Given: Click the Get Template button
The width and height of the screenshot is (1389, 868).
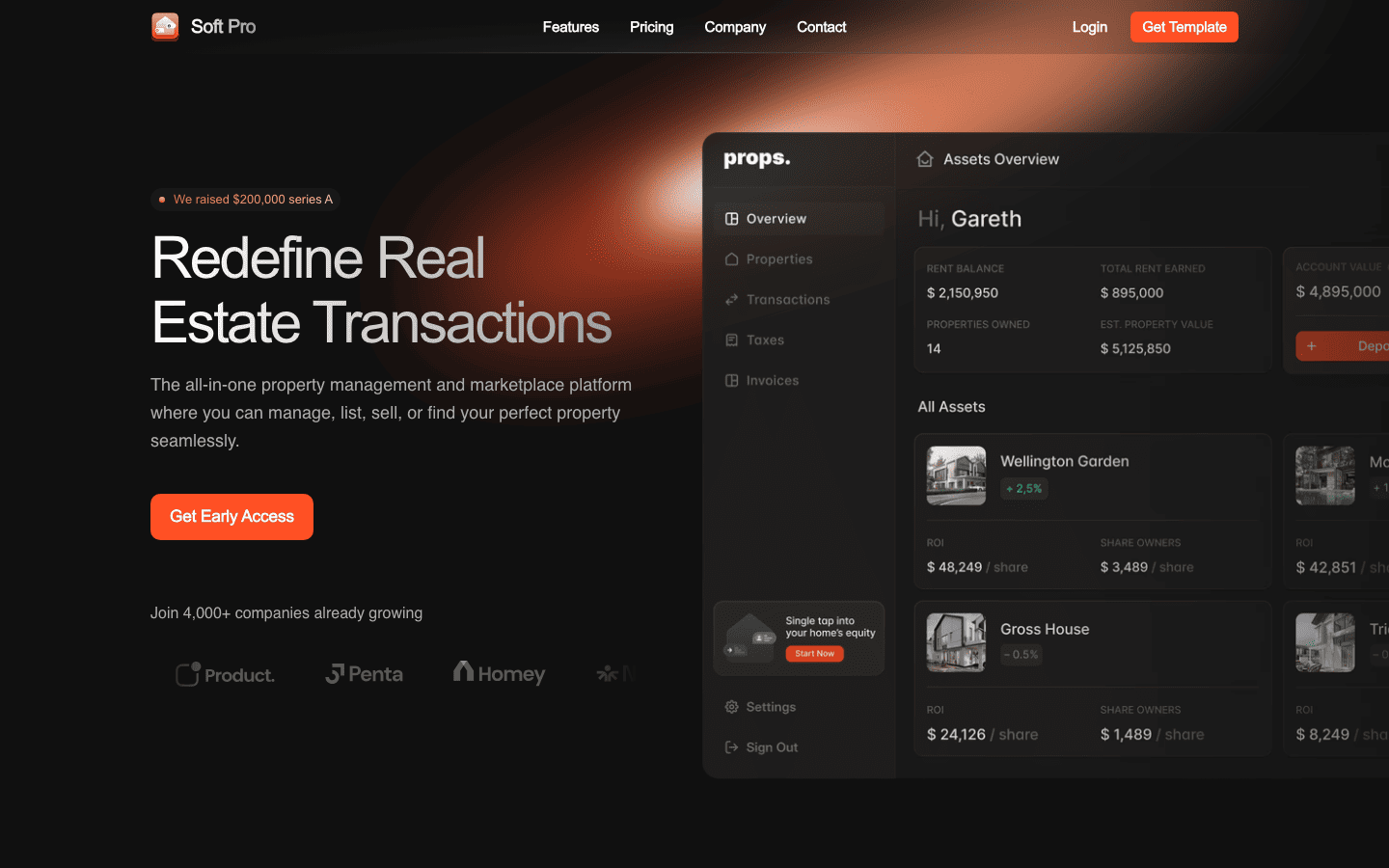Looking at the screenshot, I should (x=1184, y=27).
